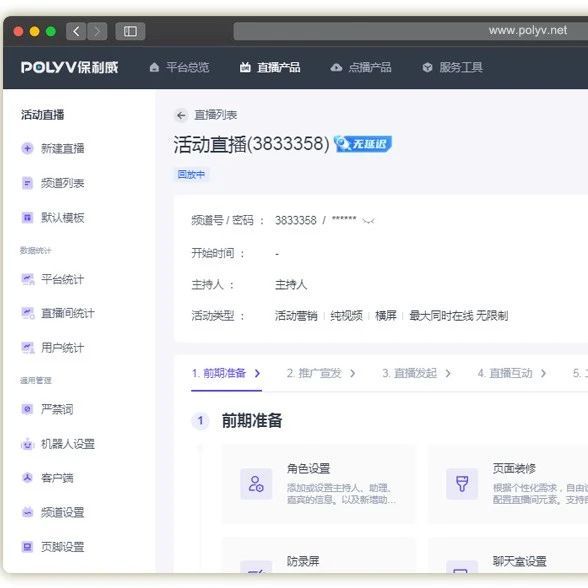Screen dimensions: 588x588
Task: Open 直播间统计 sidebar entry
Action: click(68, 313)
